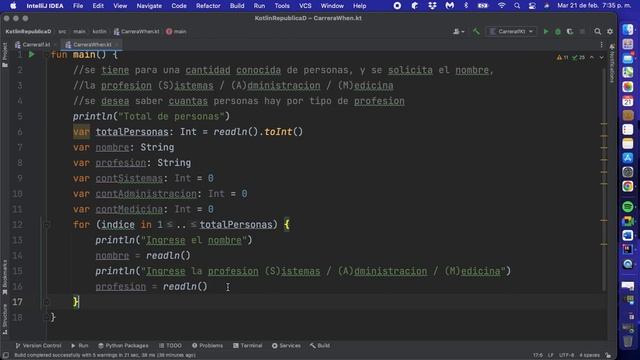Image resolution: width=640 pixels, height=360 pixels.
Task: Click kotlin folder breadcrumb
Action: (99, 31)
